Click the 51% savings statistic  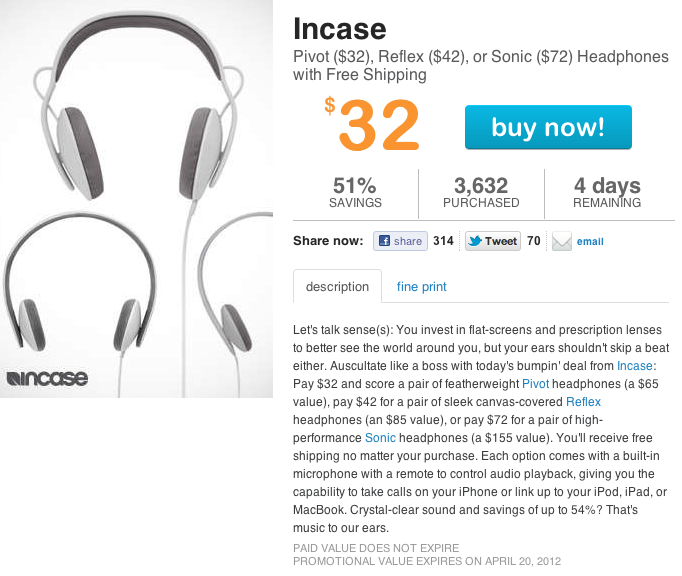point(355,192)
